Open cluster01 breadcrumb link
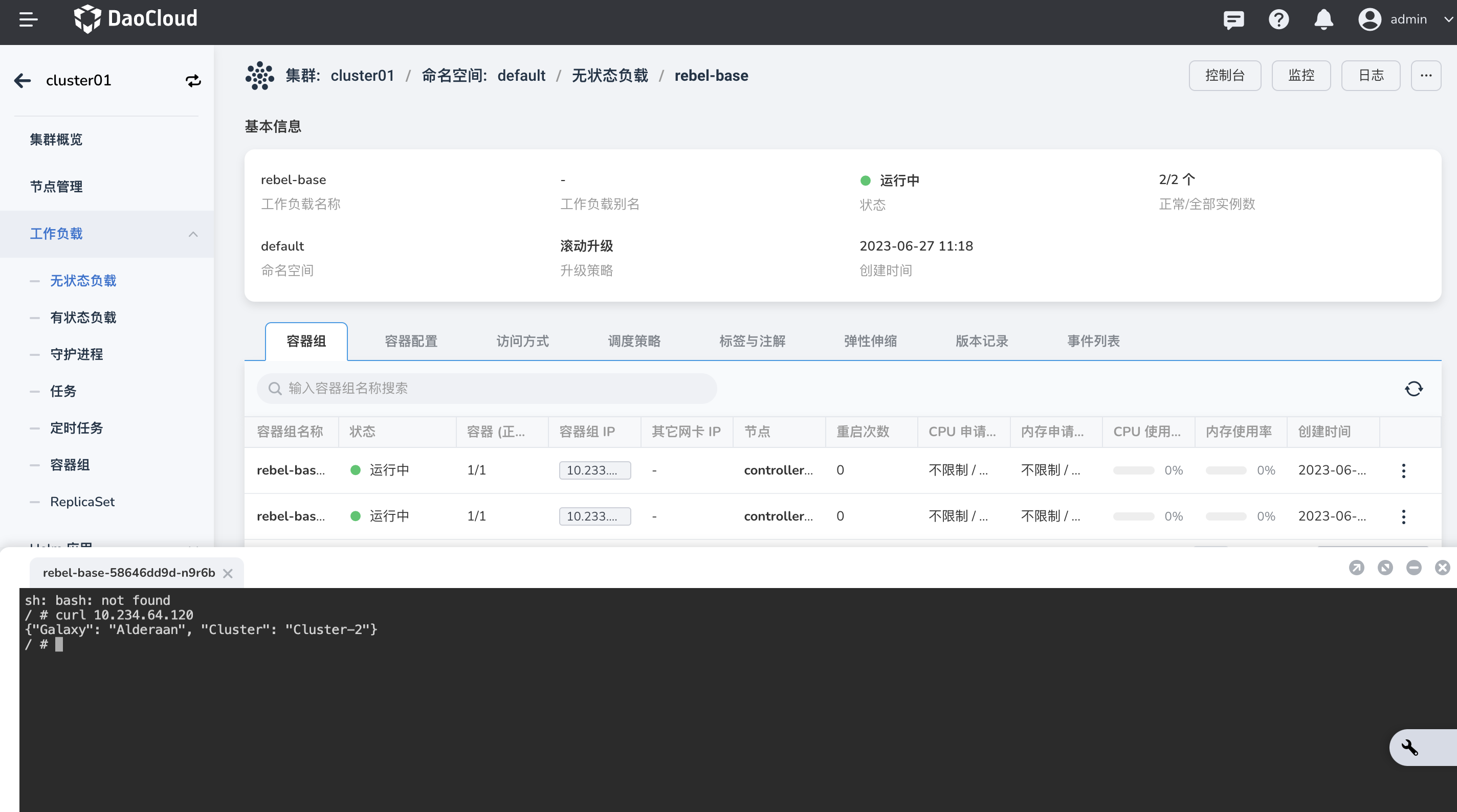 [x=362, y=75]
